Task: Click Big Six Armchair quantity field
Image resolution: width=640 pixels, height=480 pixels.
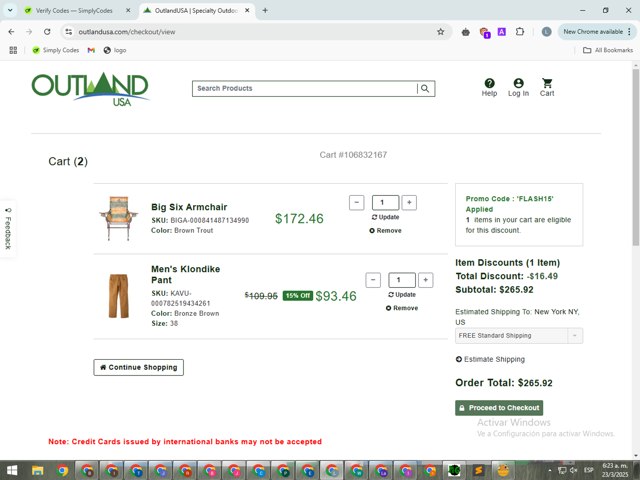Action: 385,202
